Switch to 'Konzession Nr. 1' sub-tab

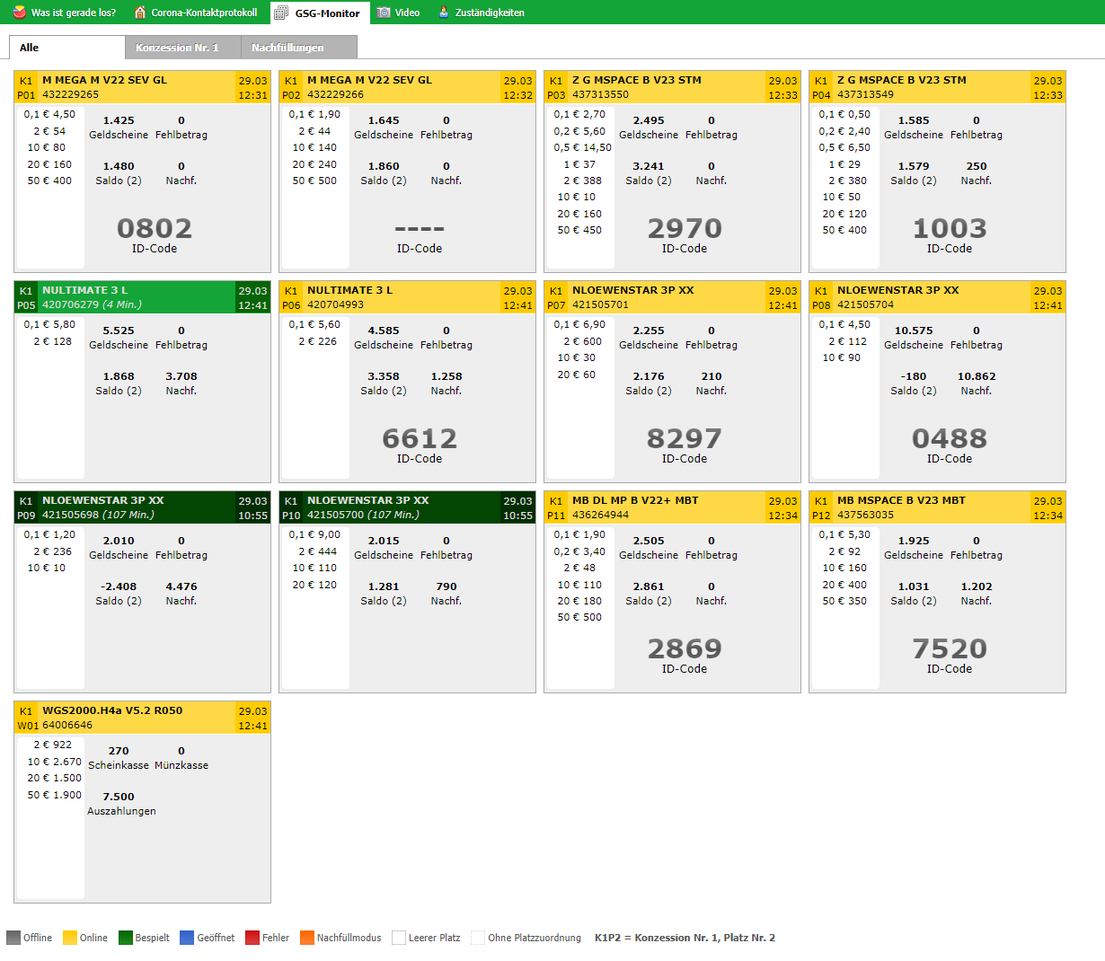click(x=183, y=47)
